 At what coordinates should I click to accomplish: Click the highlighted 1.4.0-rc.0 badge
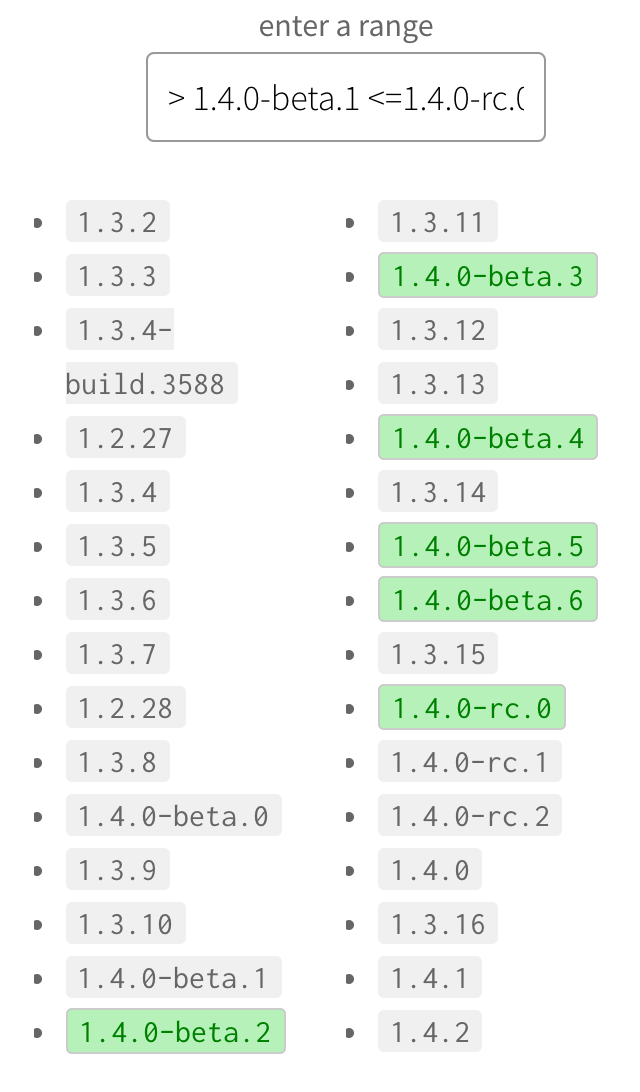471,707
